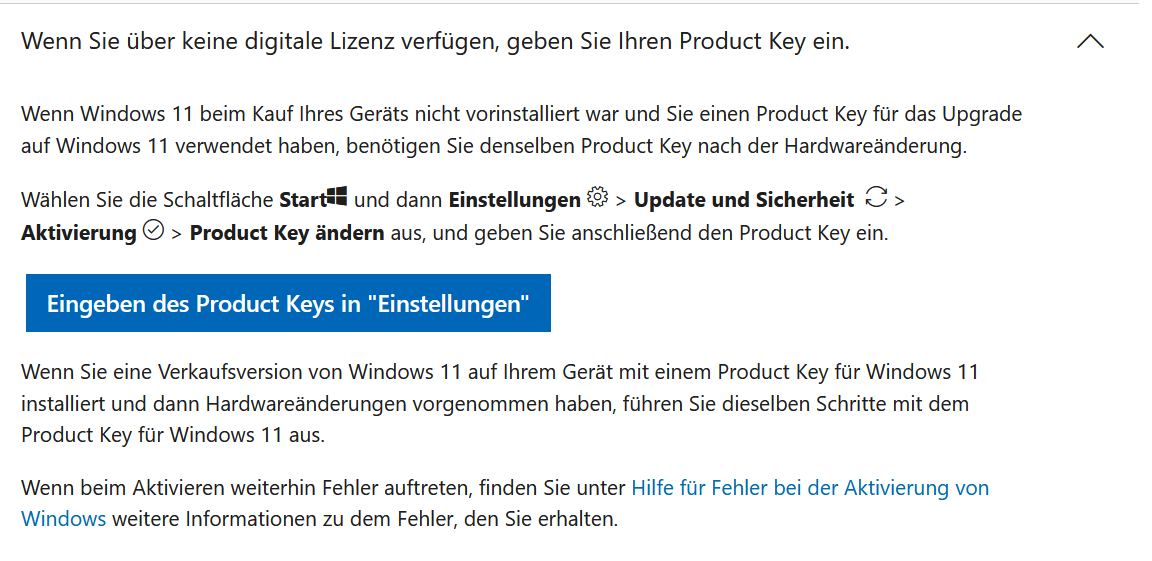Click the arrow separator after the gear icon

(620, 201)
